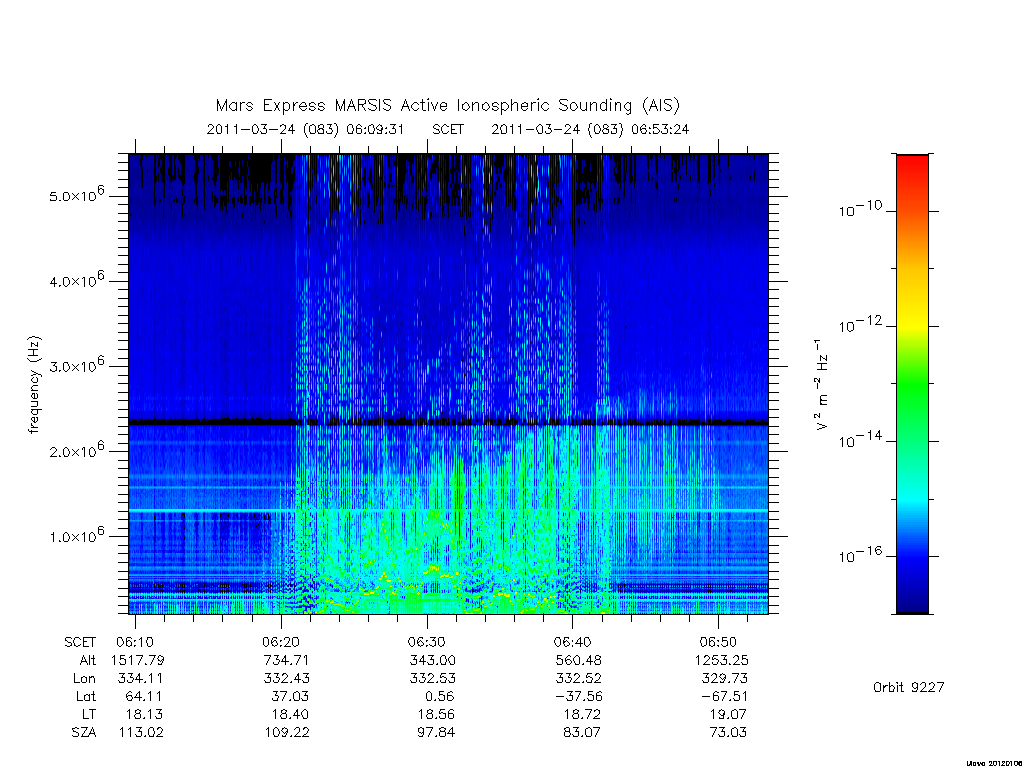Click the bright cyan horizontal line near 1.3 MHz
The image size is (1024, 768).
pyautogui.click(x=449, y=510)
